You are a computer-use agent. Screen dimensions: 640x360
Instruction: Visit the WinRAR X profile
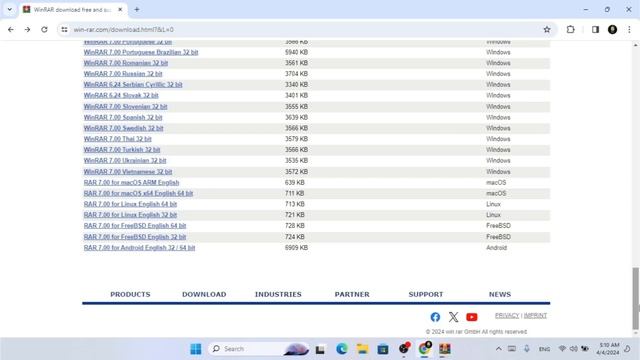tap(453, 317)
